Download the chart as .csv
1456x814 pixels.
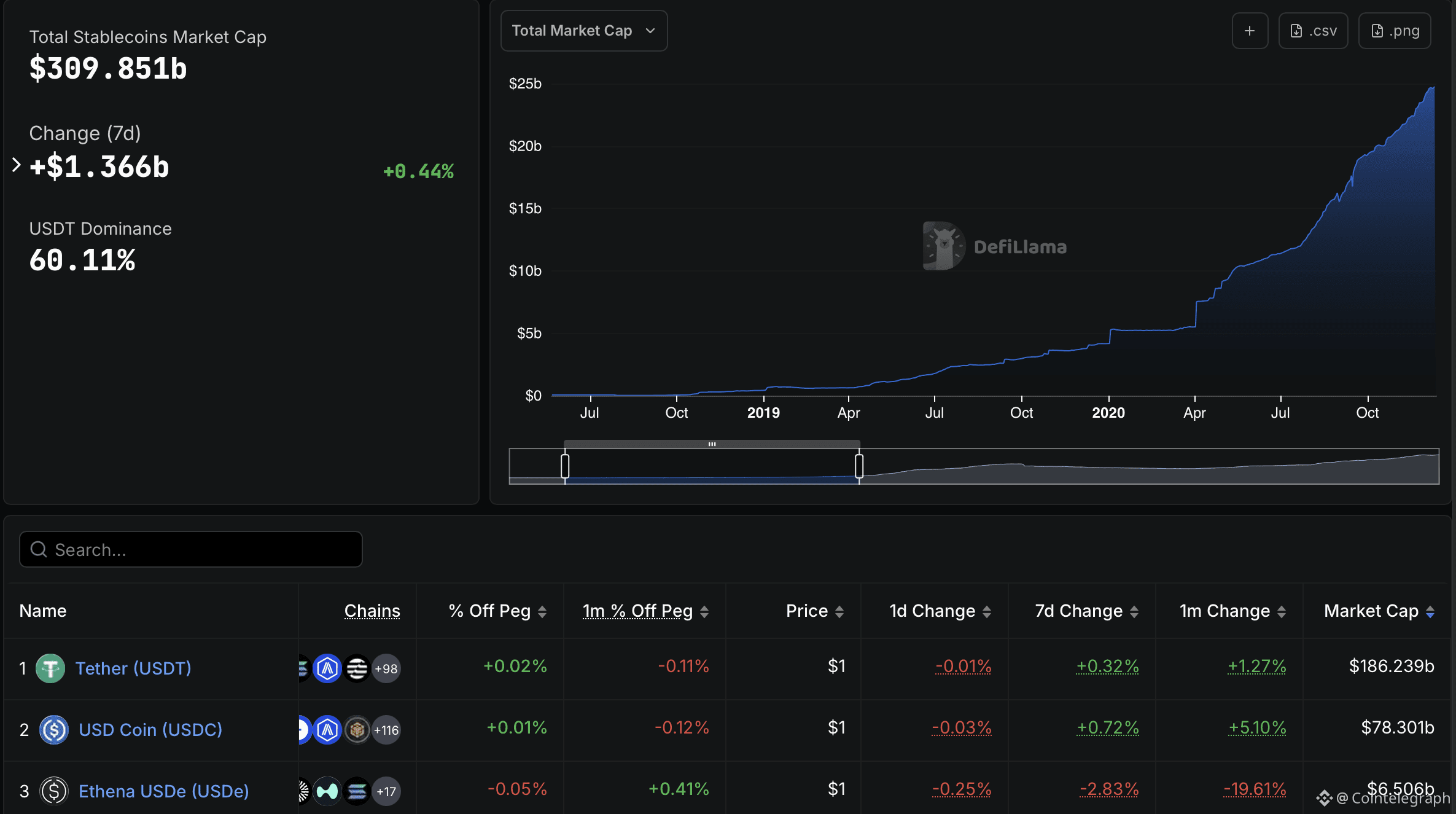(1312, 30)
